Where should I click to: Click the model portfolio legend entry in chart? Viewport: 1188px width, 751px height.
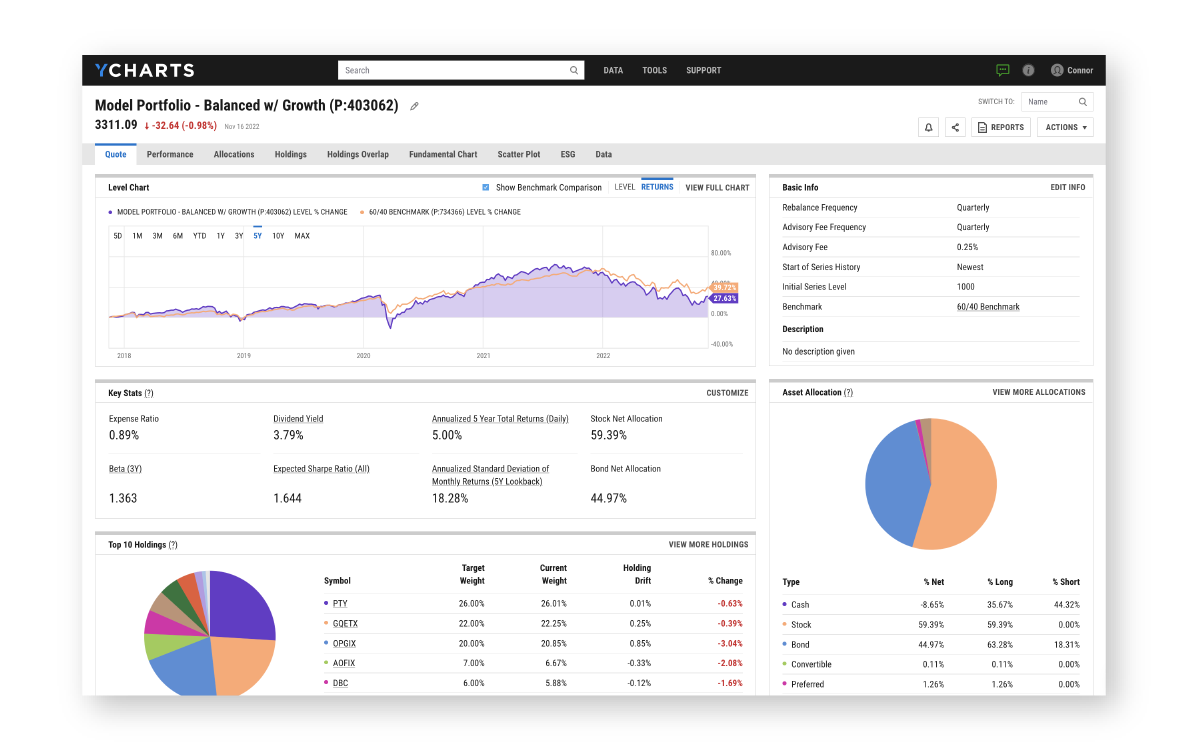click(228, 212)
